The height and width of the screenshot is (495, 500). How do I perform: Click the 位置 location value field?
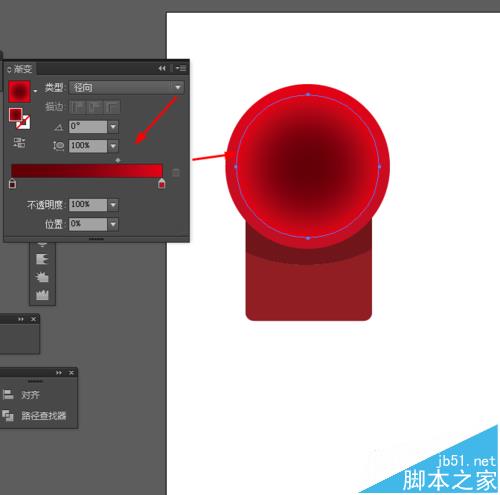[x=88, y=224]
